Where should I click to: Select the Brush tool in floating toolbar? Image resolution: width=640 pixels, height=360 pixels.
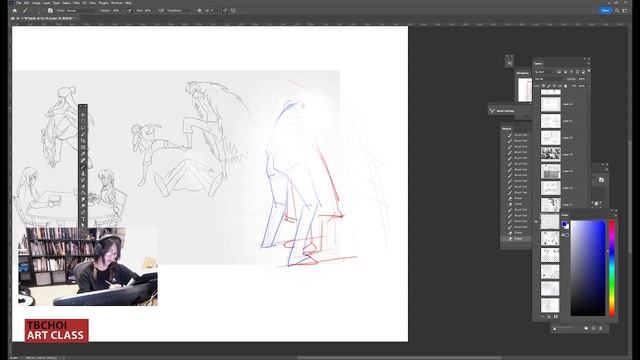click(83, 167)
